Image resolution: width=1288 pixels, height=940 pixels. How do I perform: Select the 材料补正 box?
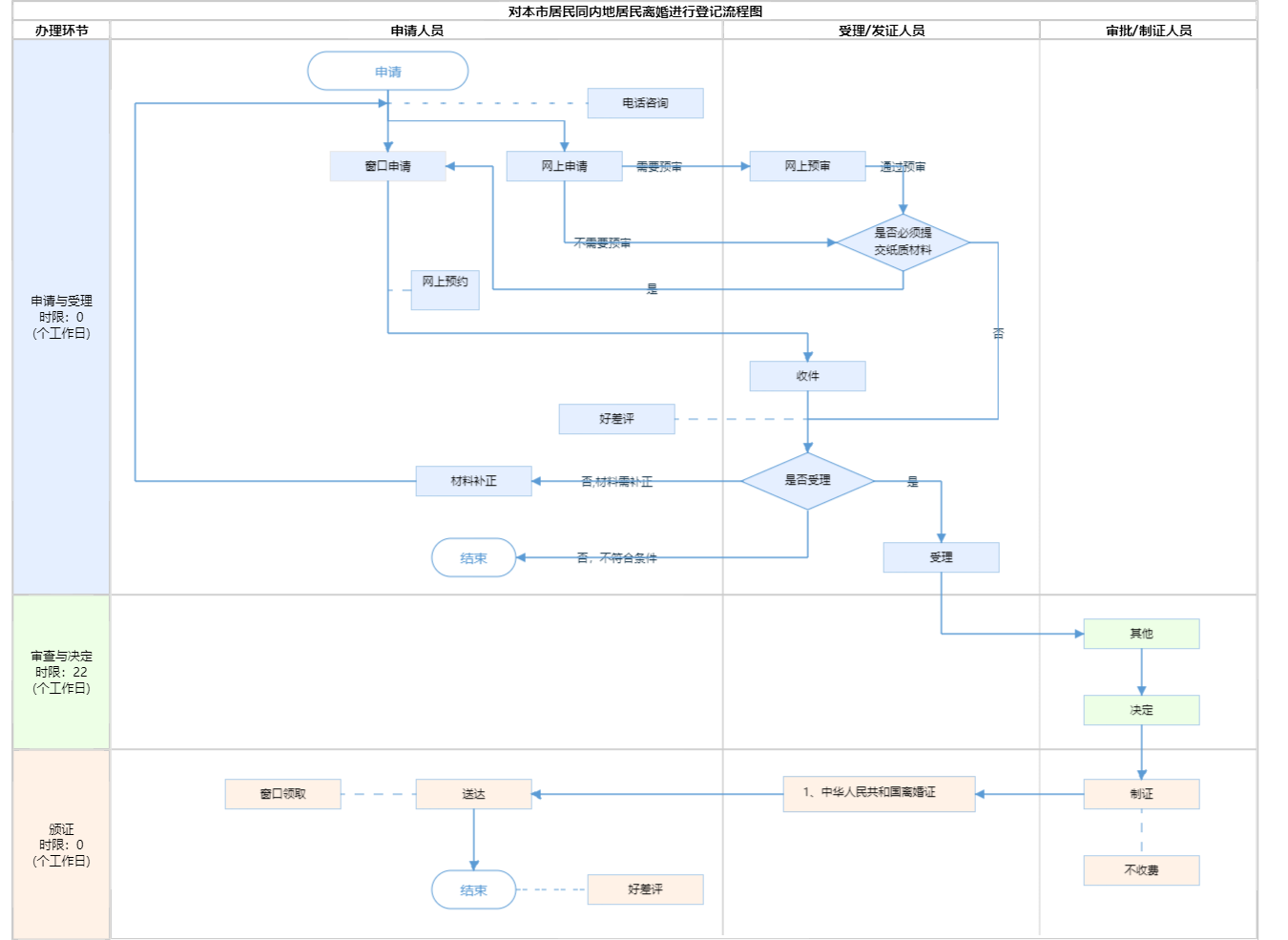(473, 481)
